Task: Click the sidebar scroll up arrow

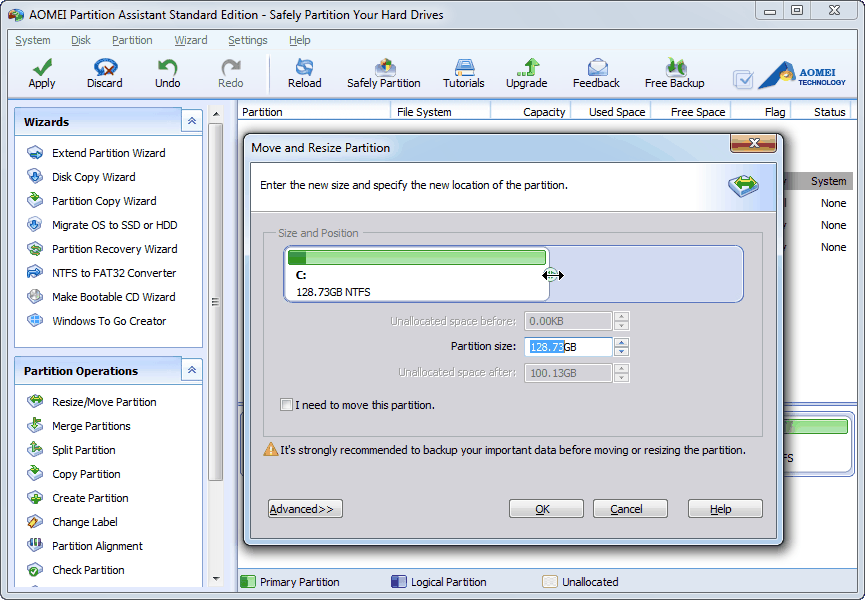Action: (216, 114)
